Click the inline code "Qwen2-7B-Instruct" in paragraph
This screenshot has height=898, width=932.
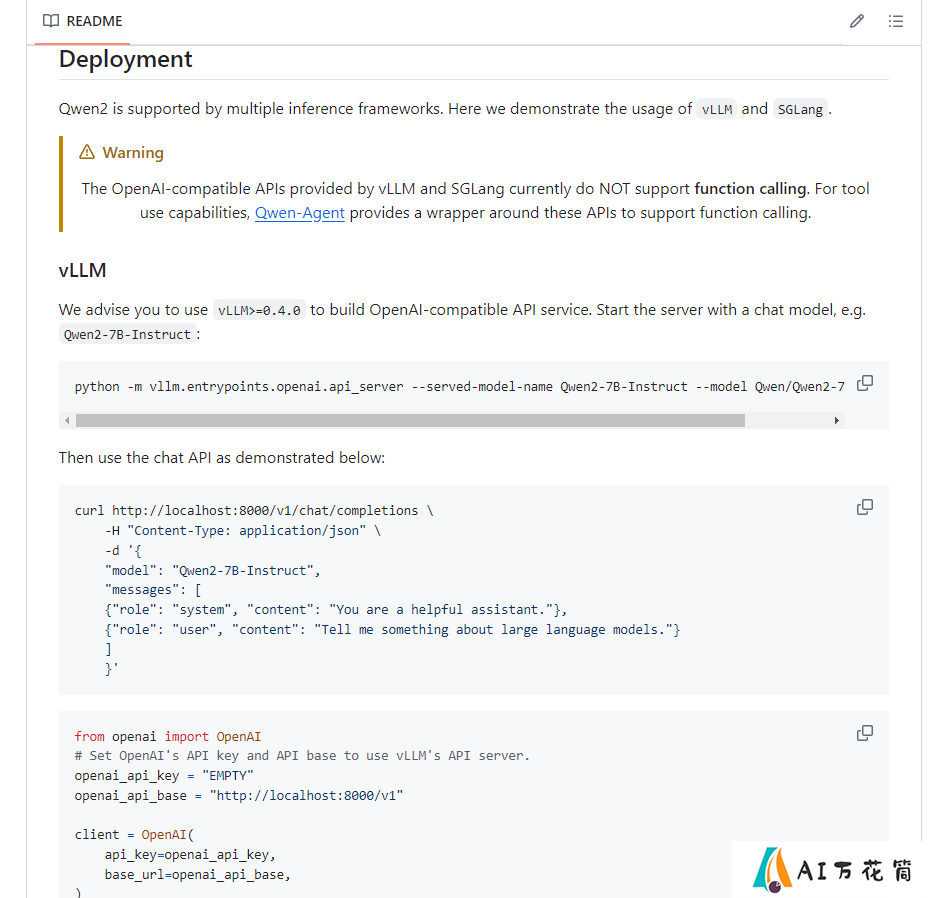point(127,335)
